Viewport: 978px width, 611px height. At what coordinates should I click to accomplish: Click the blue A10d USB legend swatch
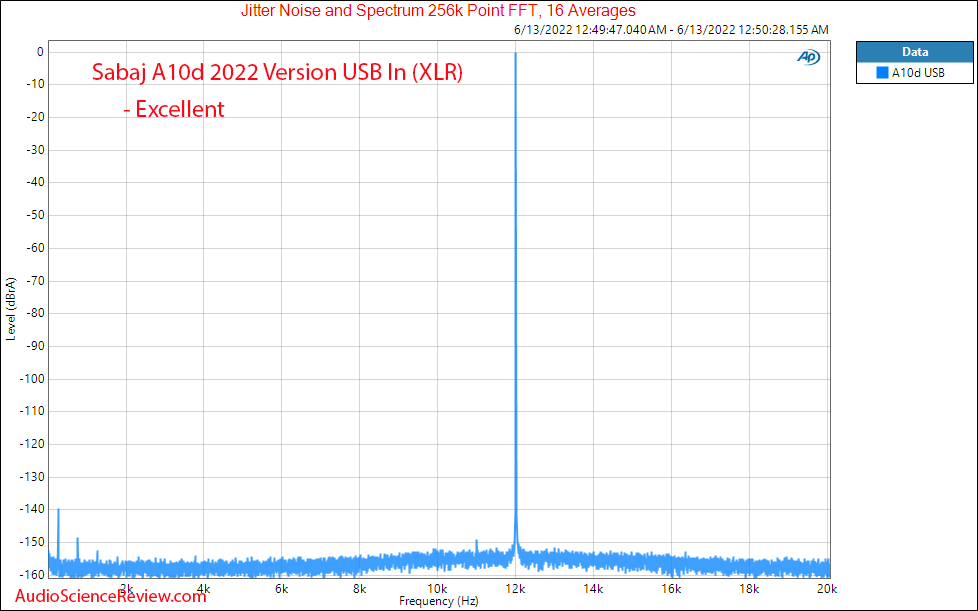coord(882,73)
